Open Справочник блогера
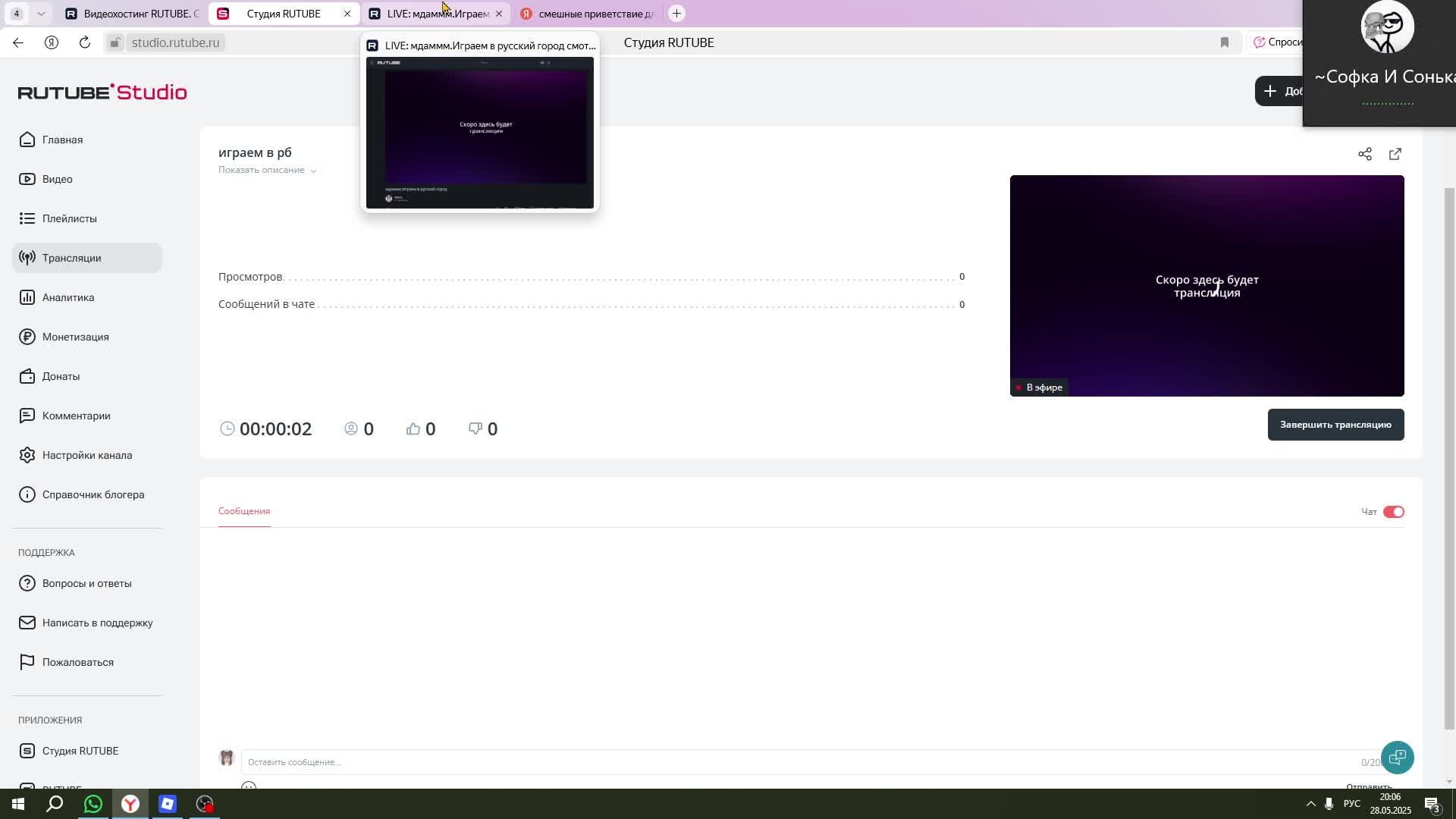The height and width of the screenshot is (819, 1456). tap(87, 494)
